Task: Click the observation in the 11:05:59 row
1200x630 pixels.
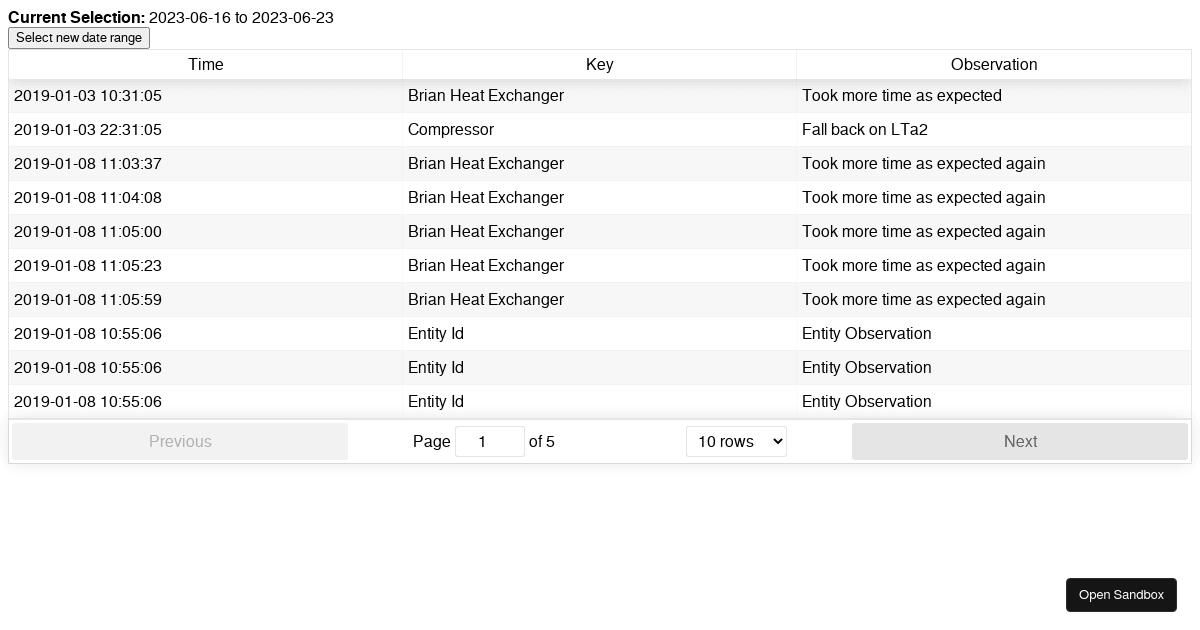Action: (994, 300)
